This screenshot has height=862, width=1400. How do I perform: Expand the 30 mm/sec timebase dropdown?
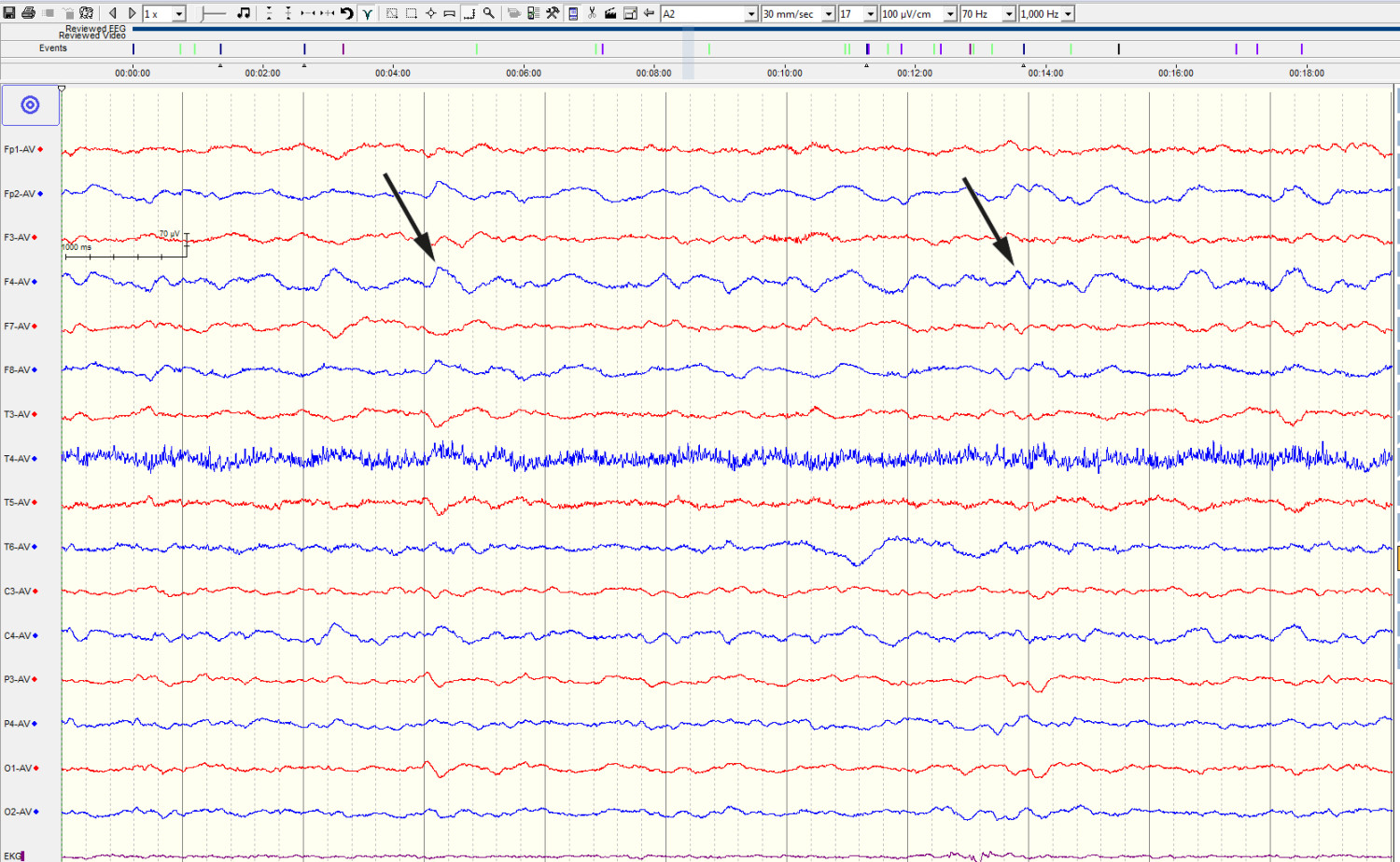click(x=830, y=13)
